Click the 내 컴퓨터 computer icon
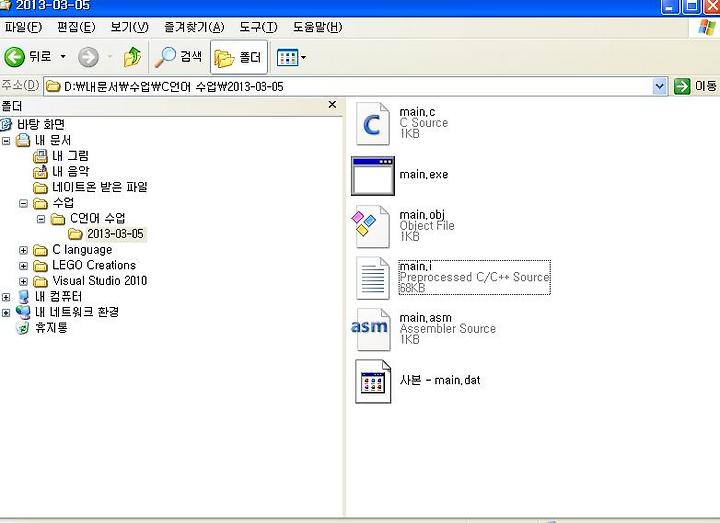 click(23, 297)
